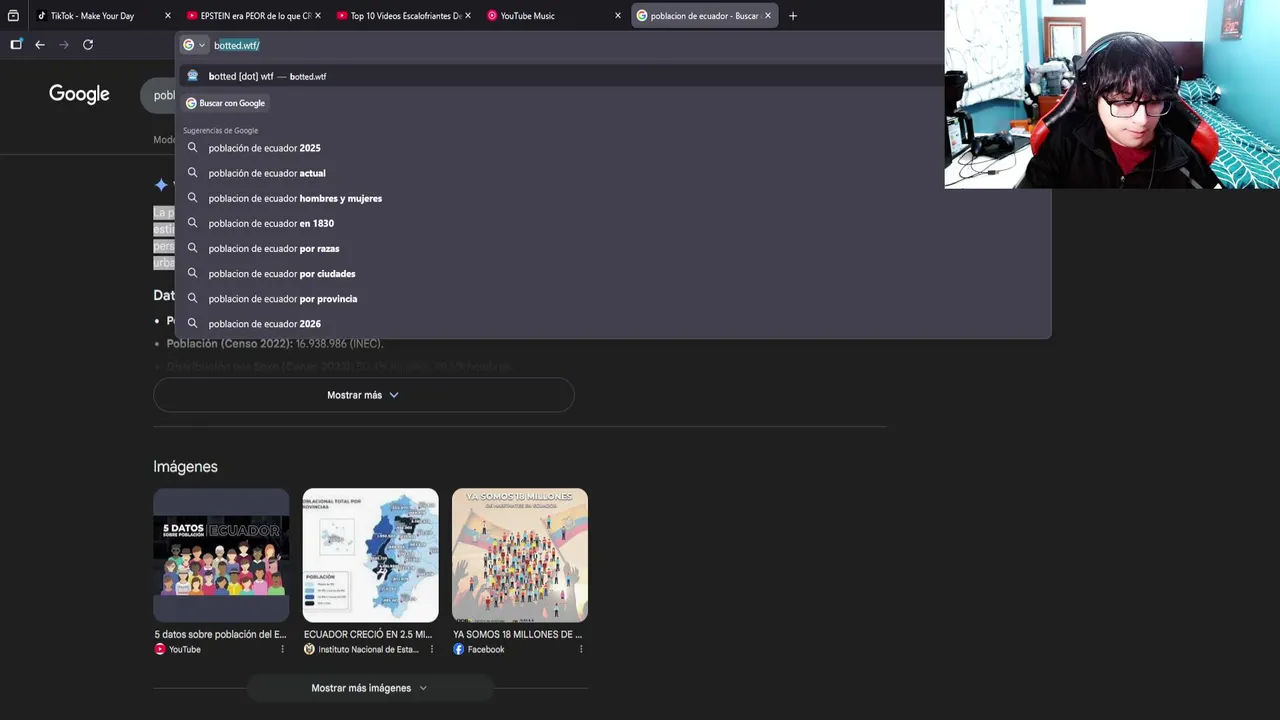This screenshot has width=1280, height=720.
Task: Open a new tab with the plus button
Action: click(x=793, y=16)
